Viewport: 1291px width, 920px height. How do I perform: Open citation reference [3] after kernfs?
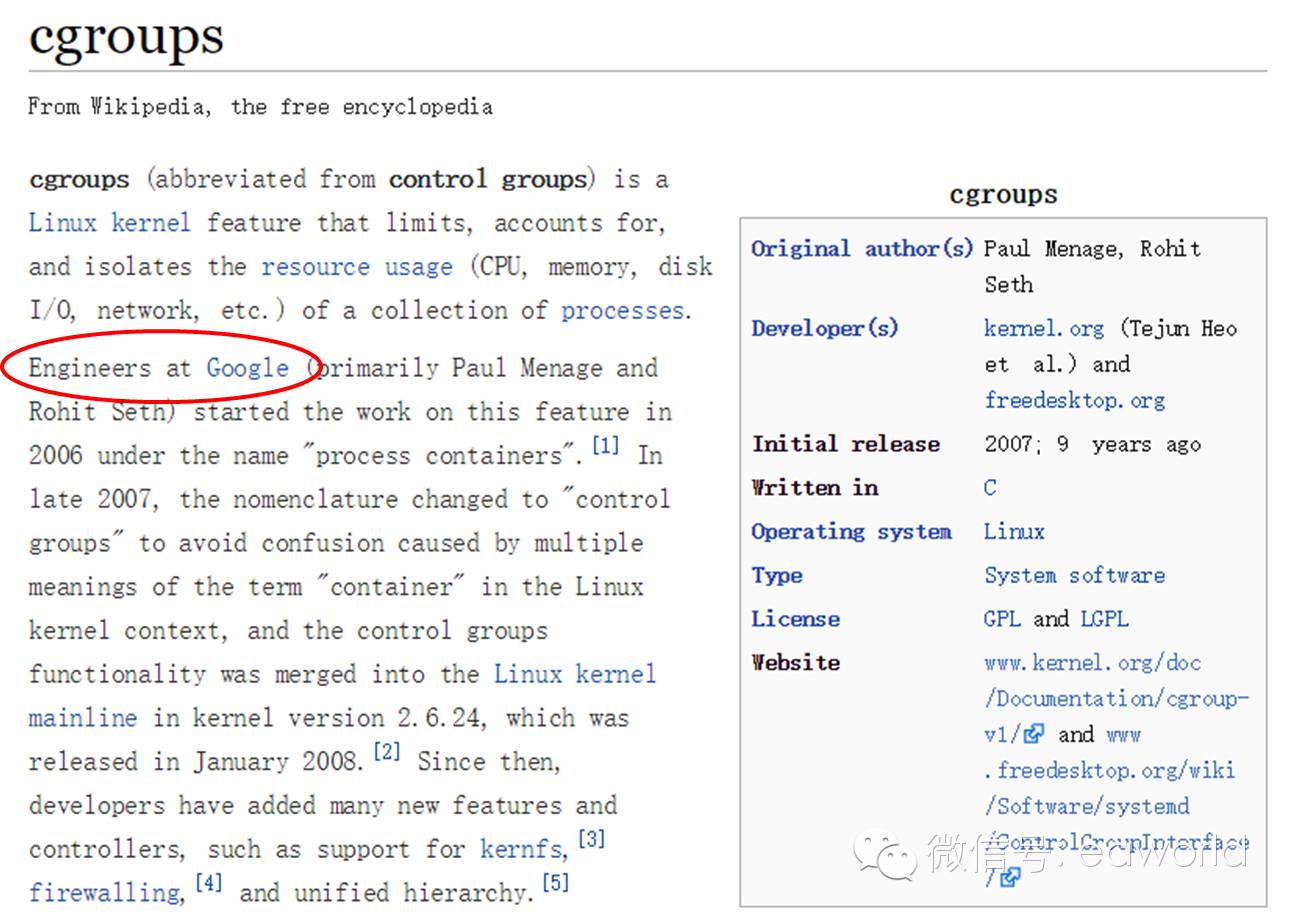591,839
